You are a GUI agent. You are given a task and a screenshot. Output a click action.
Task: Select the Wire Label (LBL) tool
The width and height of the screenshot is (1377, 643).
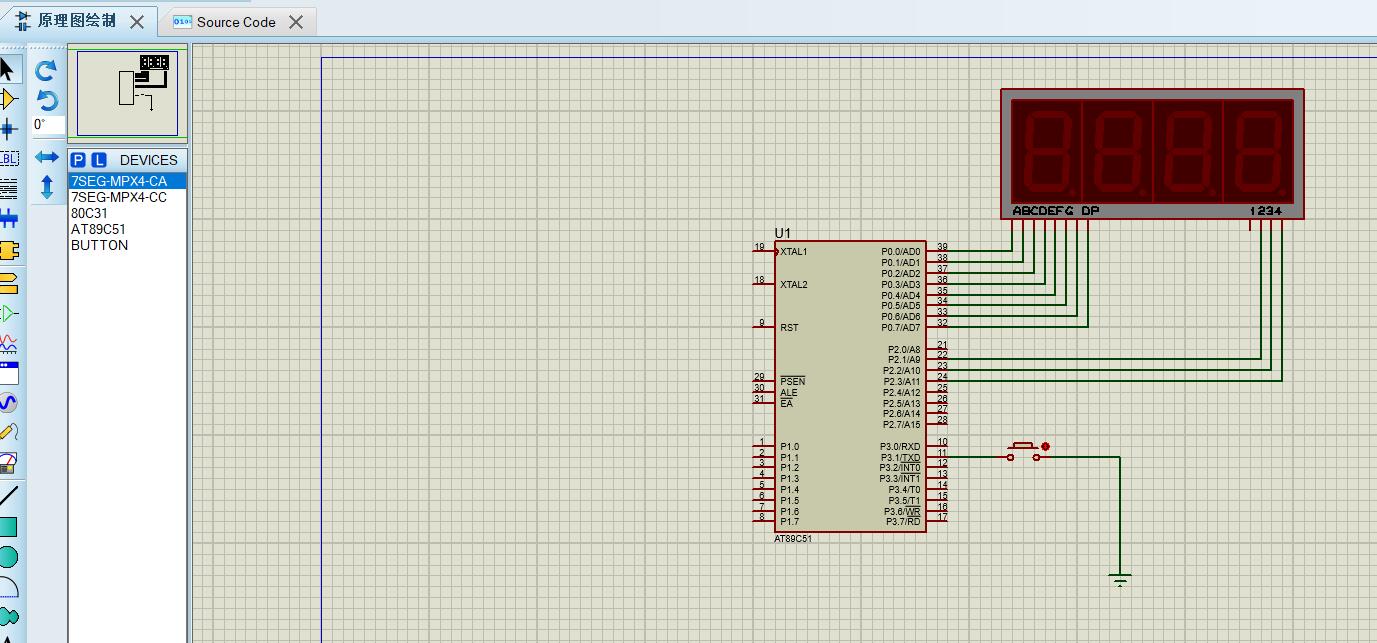7,158
